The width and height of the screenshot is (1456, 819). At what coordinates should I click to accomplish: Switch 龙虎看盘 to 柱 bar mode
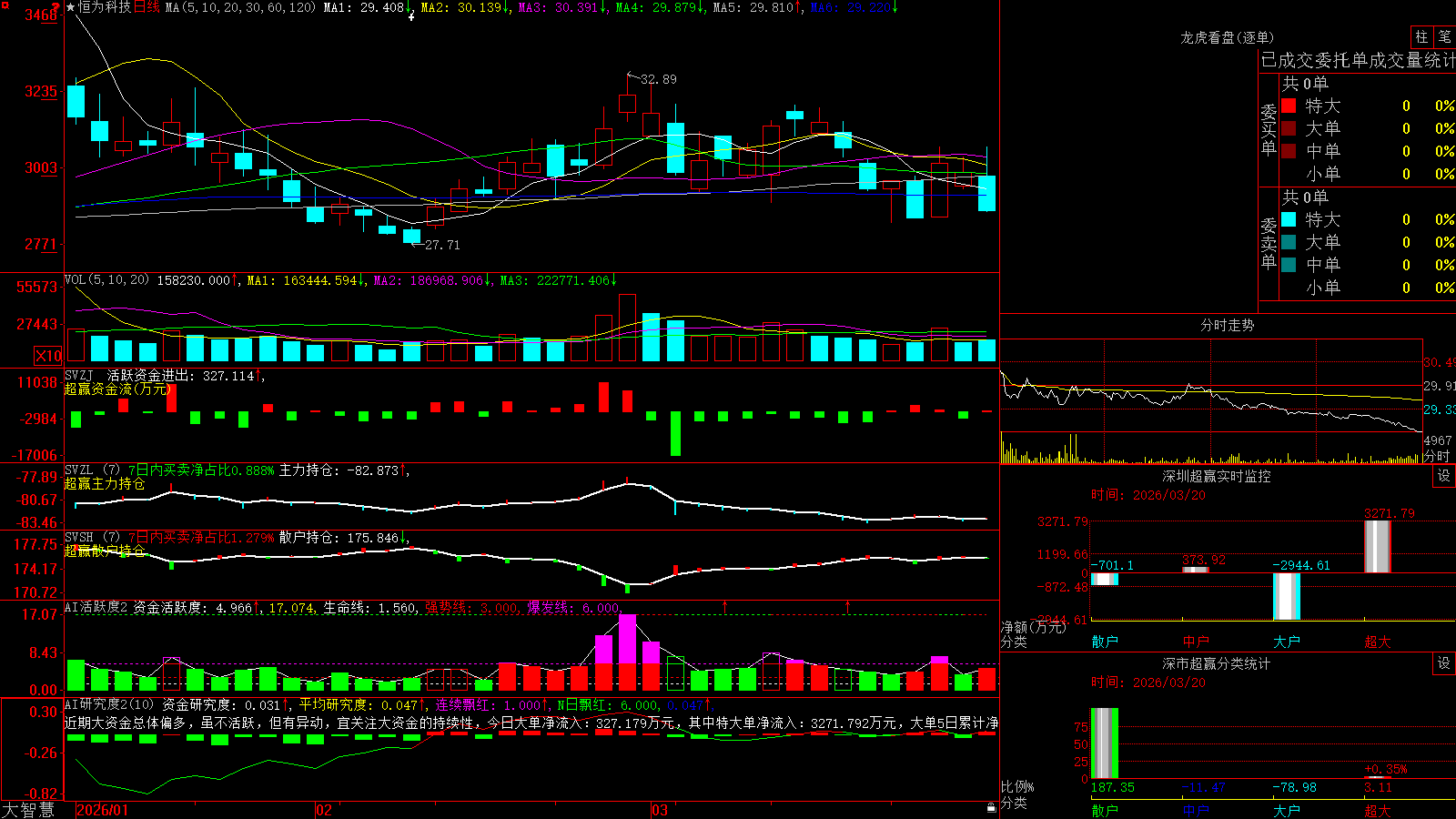[1421, 37]
